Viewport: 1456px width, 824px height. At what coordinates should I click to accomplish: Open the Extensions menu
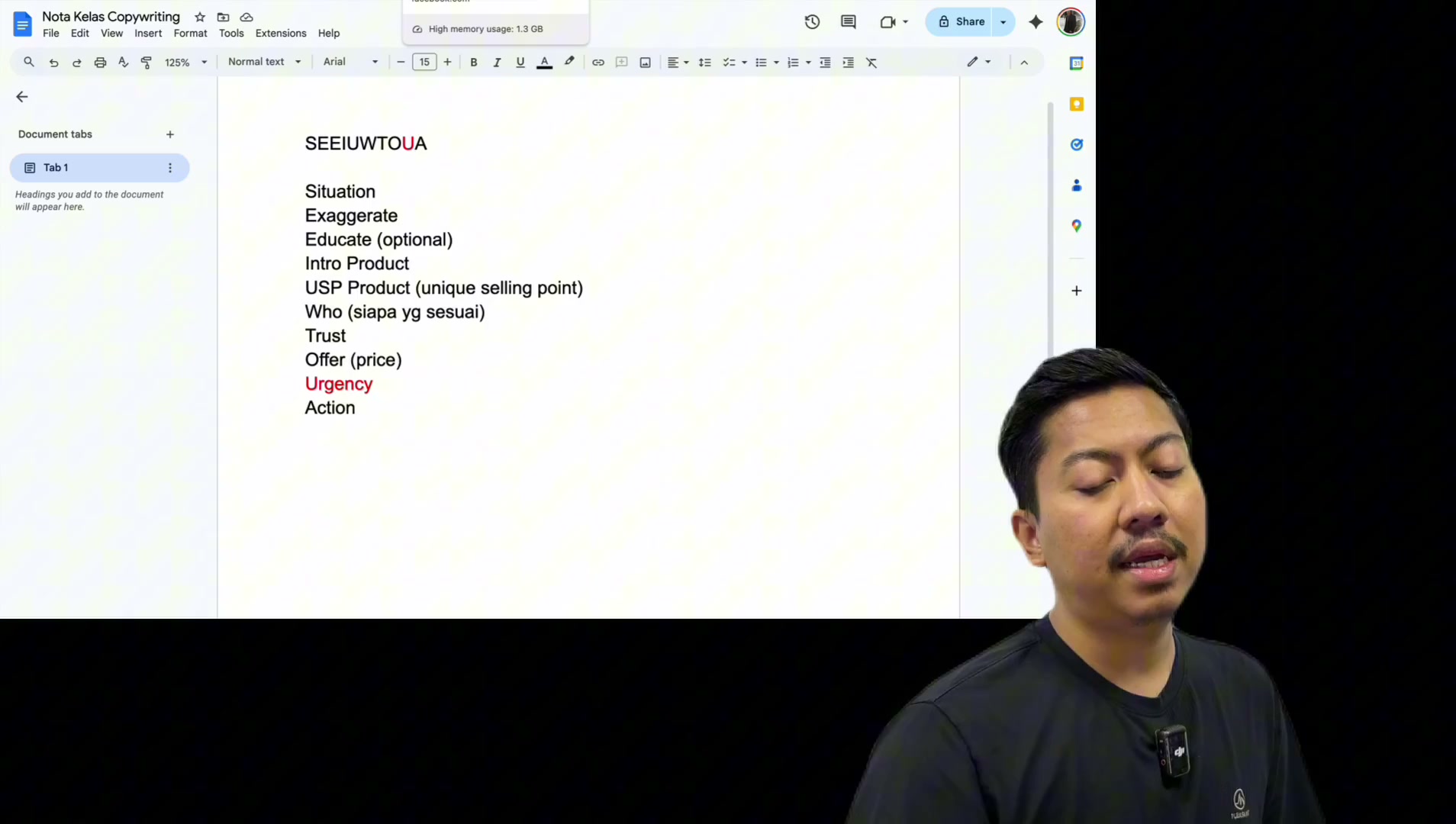(x=281, y=34)
